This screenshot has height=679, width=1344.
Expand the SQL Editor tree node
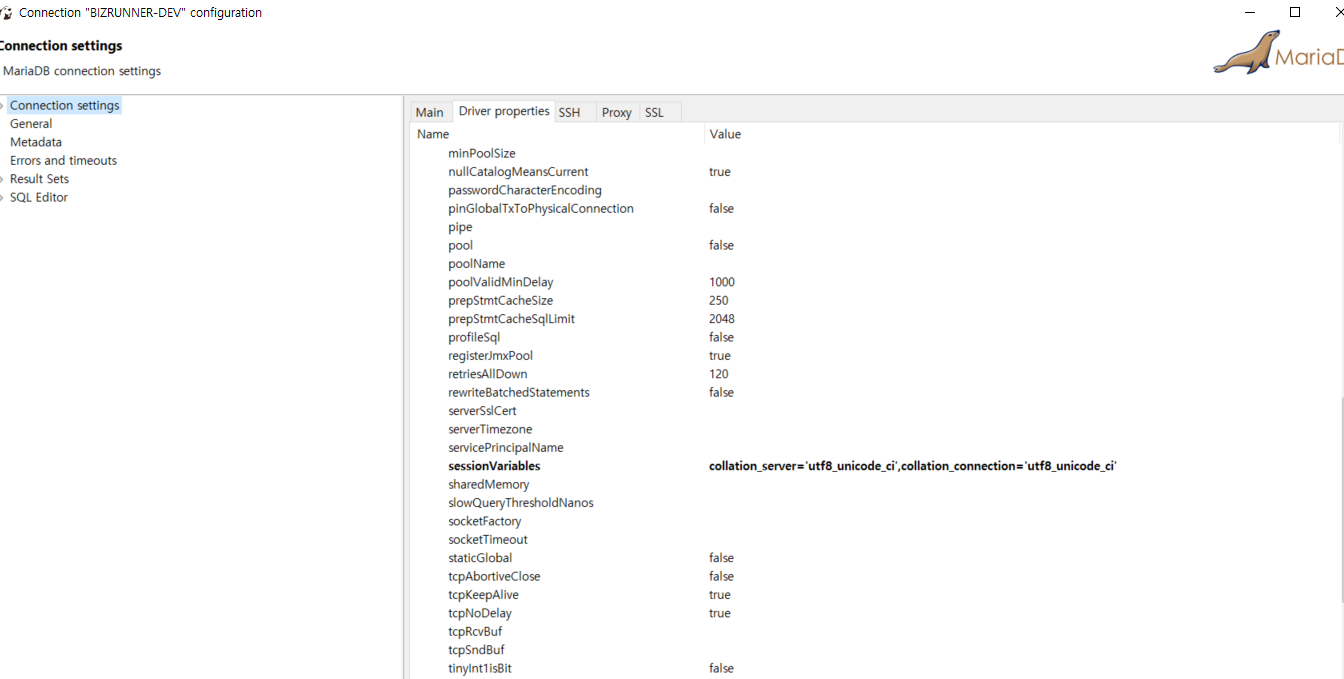click(x=3, y=197)
